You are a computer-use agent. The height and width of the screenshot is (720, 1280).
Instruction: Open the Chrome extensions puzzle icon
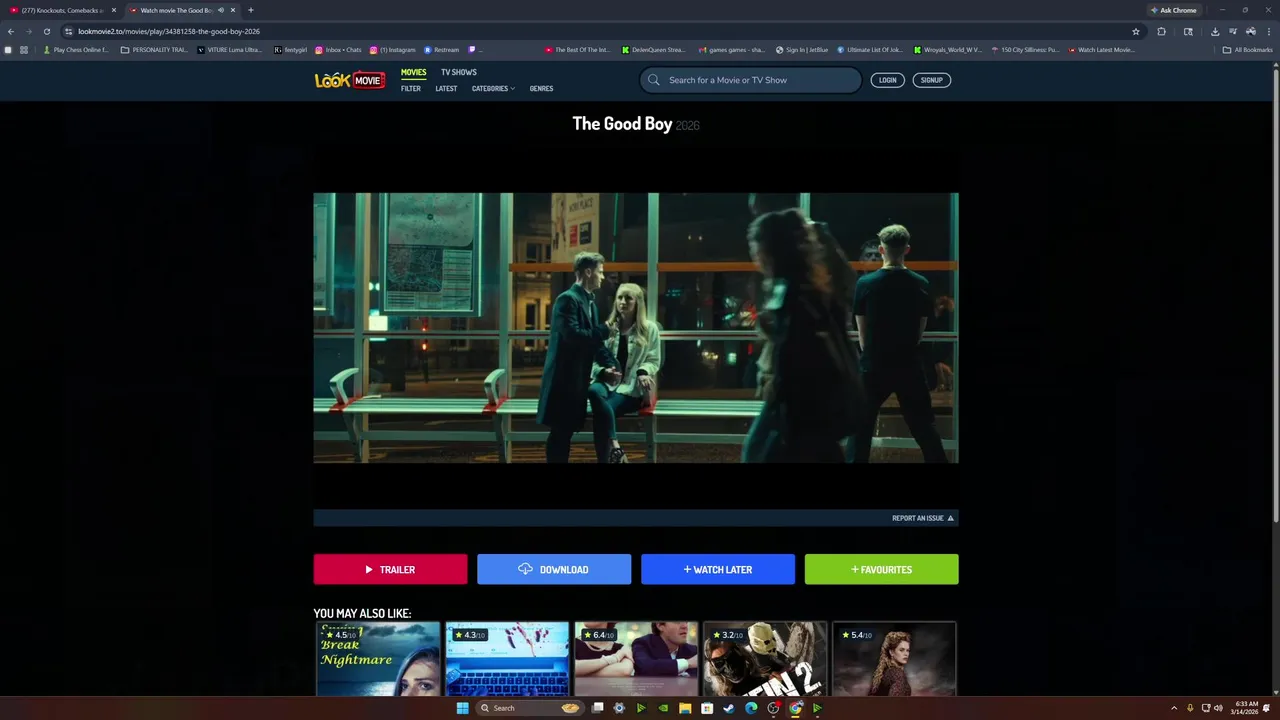1161,31
